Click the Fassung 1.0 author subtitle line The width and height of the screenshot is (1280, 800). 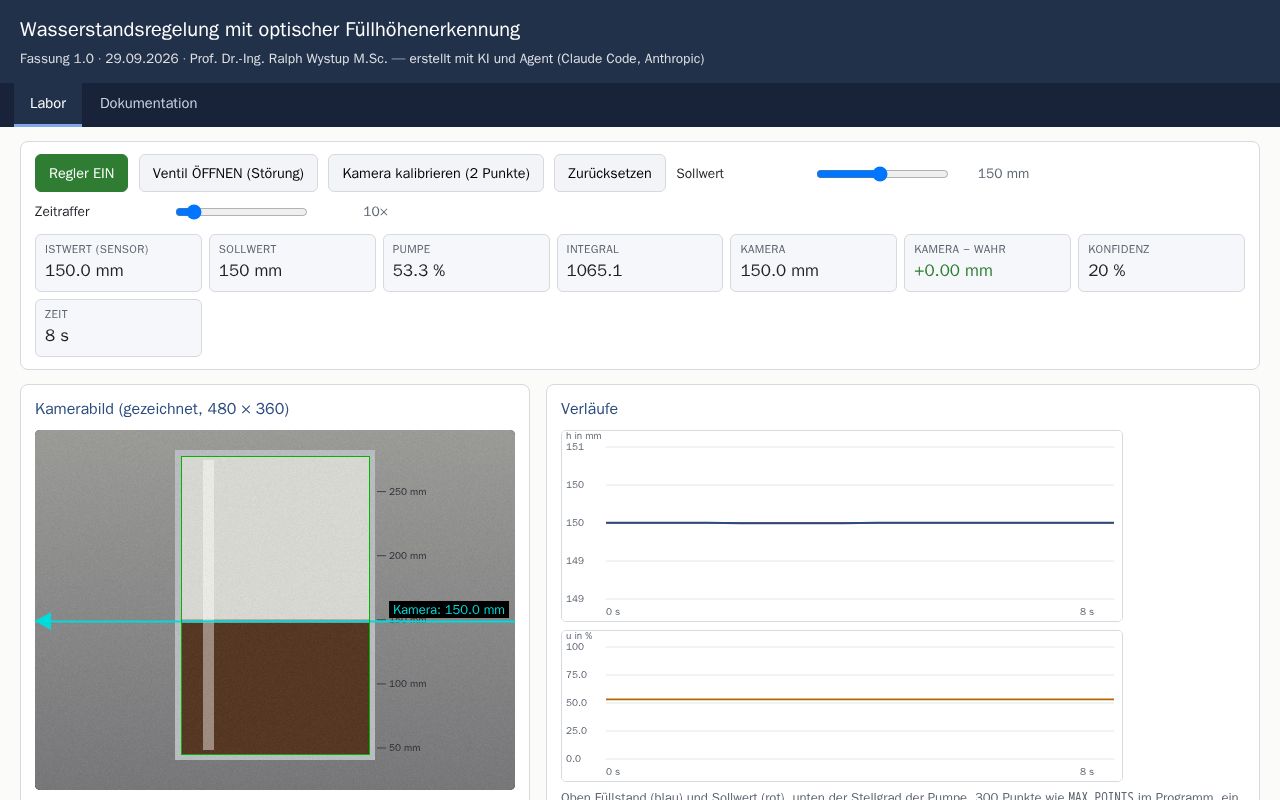point(362,59)
